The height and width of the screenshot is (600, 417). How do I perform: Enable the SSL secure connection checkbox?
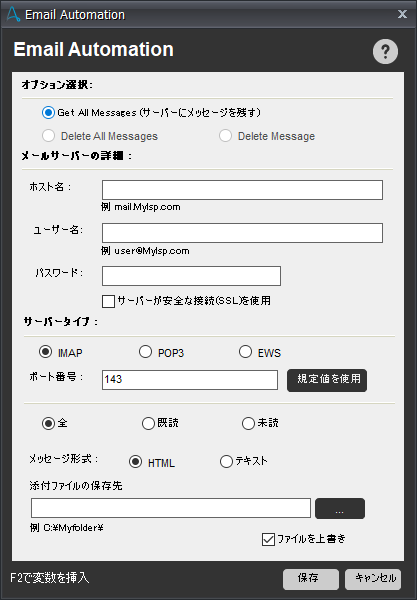coord(108,301)
